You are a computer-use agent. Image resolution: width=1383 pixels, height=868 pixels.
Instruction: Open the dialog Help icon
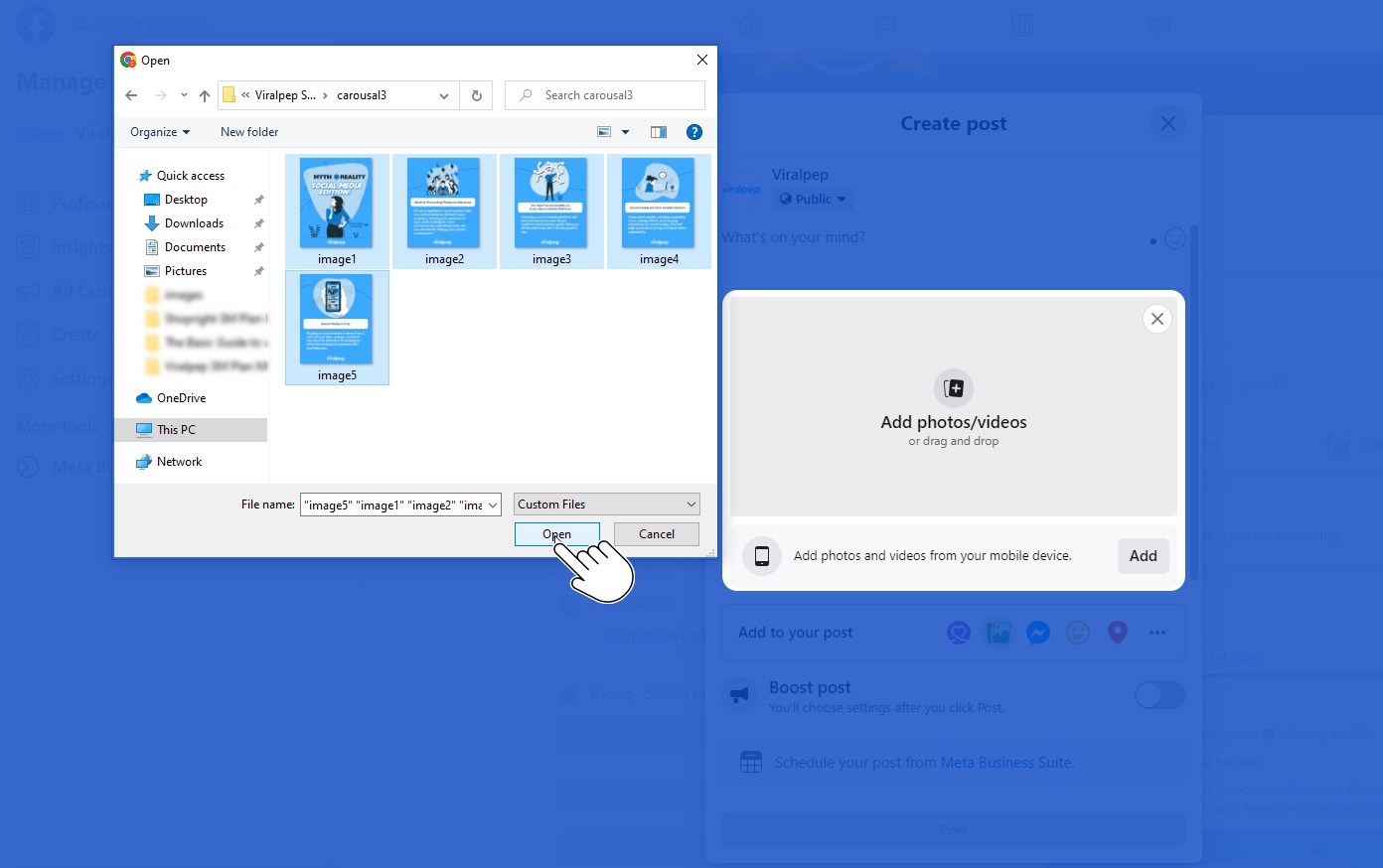(694, 132)
